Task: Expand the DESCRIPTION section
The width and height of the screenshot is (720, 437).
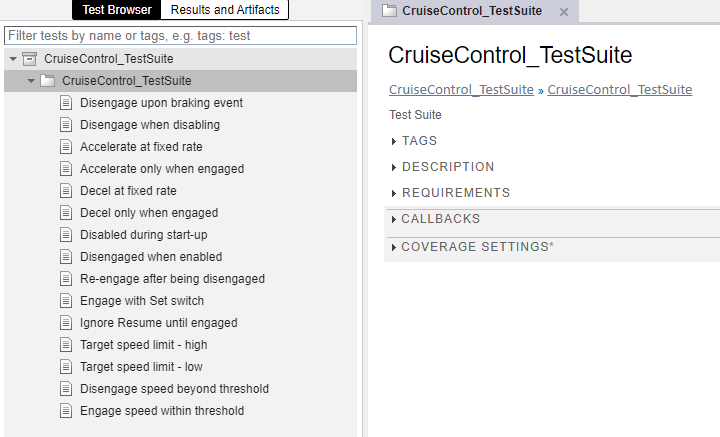Action: pyautogui.click(x=395, y=168)
